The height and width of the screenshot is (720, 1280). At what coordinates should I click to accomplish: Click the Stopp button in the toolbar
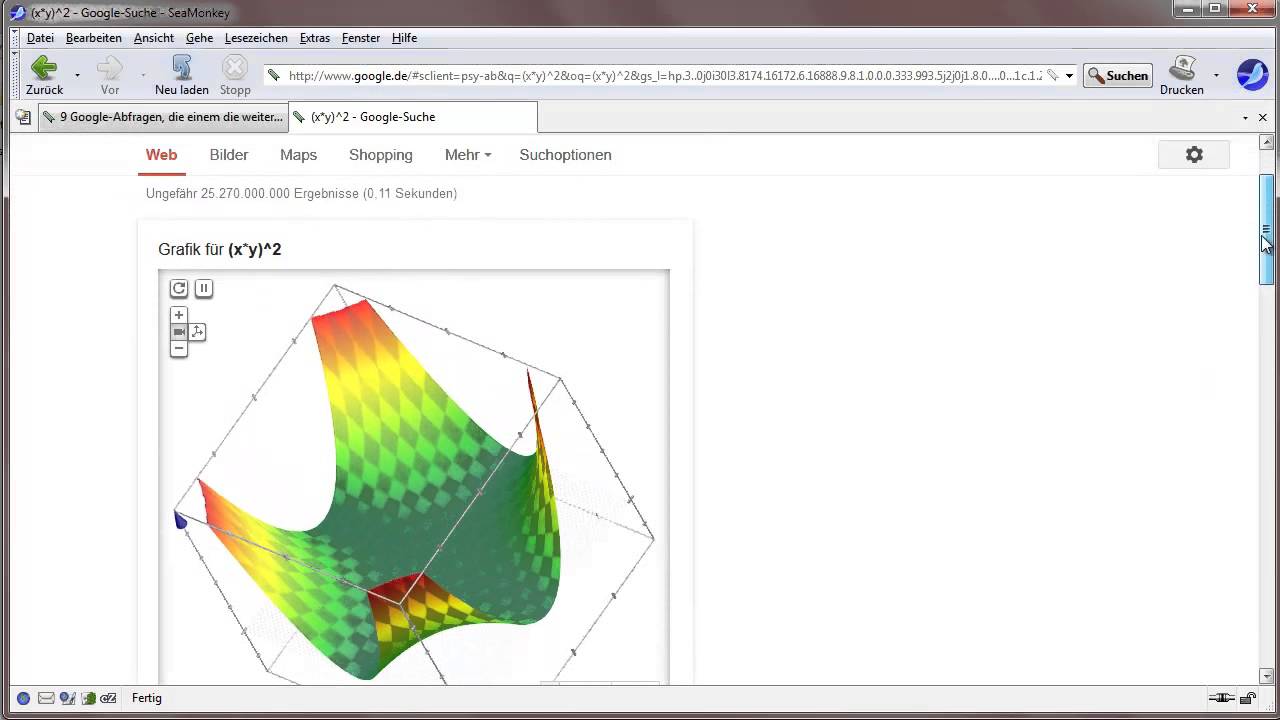(235, 75)
